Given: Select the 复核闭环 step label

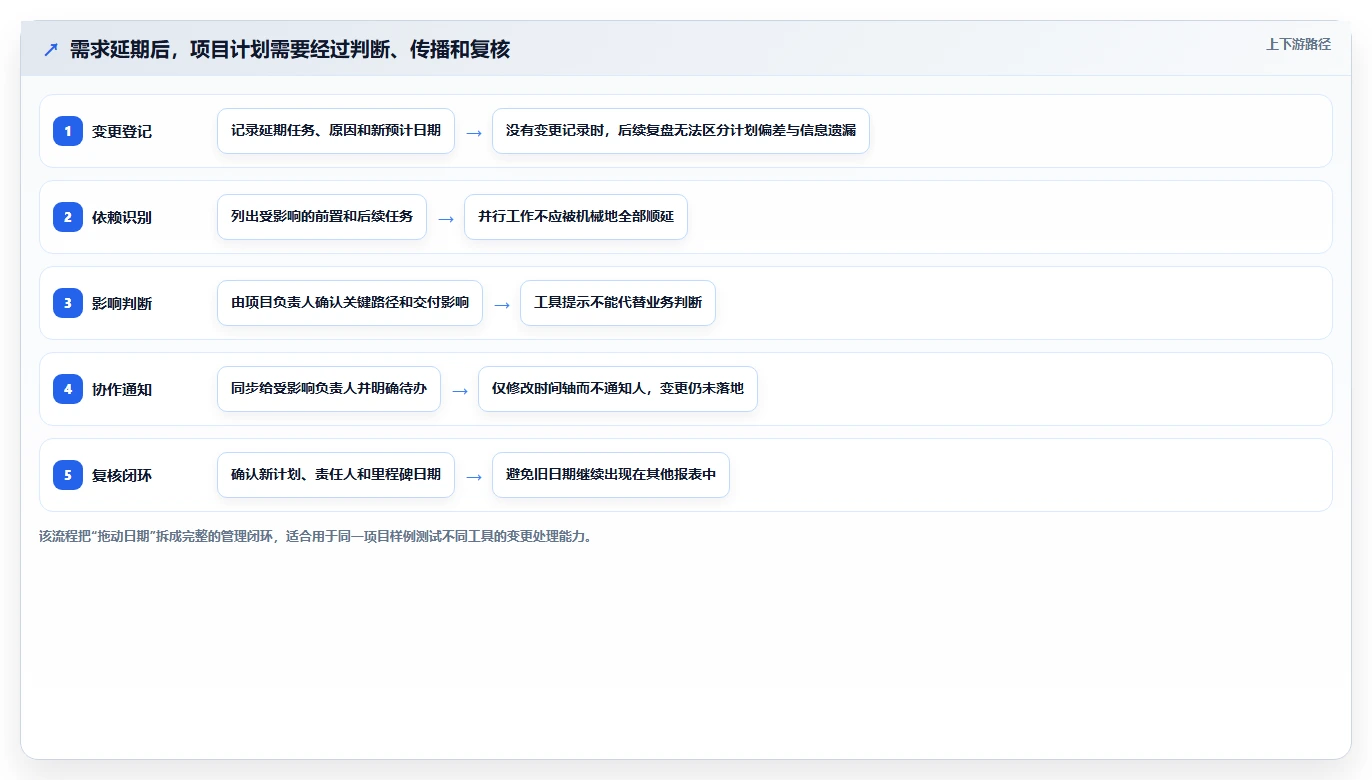Looking at the screenshot, I should [122, 476].
